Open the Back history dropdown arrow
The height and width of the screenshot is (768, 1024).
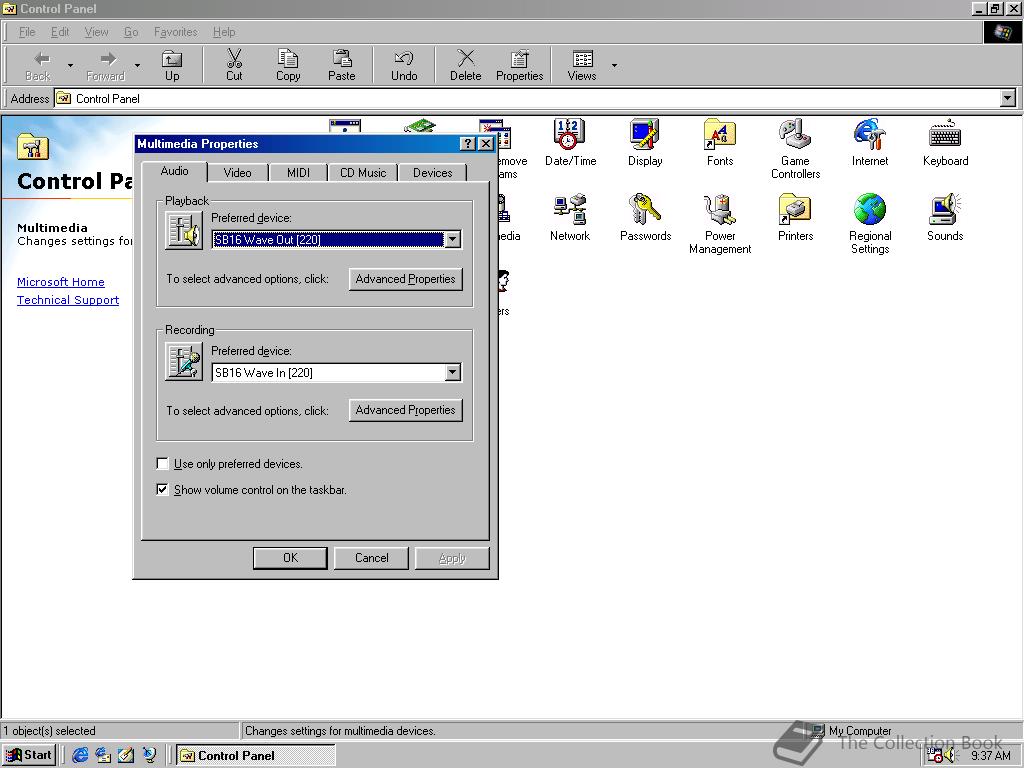tap(70, 65)
